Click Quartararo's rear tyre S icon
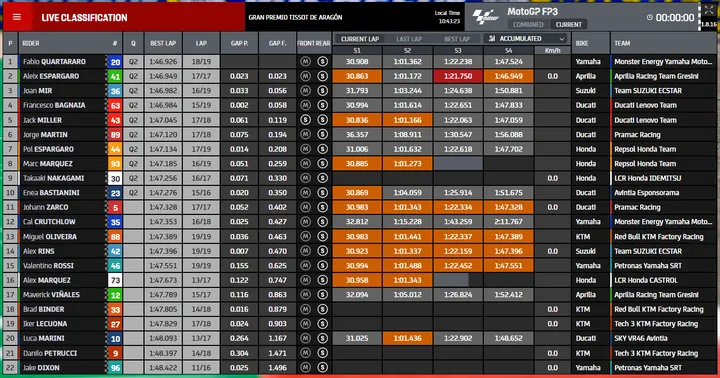The height and width of the screenshot is (378, 720). coord(322,62)
